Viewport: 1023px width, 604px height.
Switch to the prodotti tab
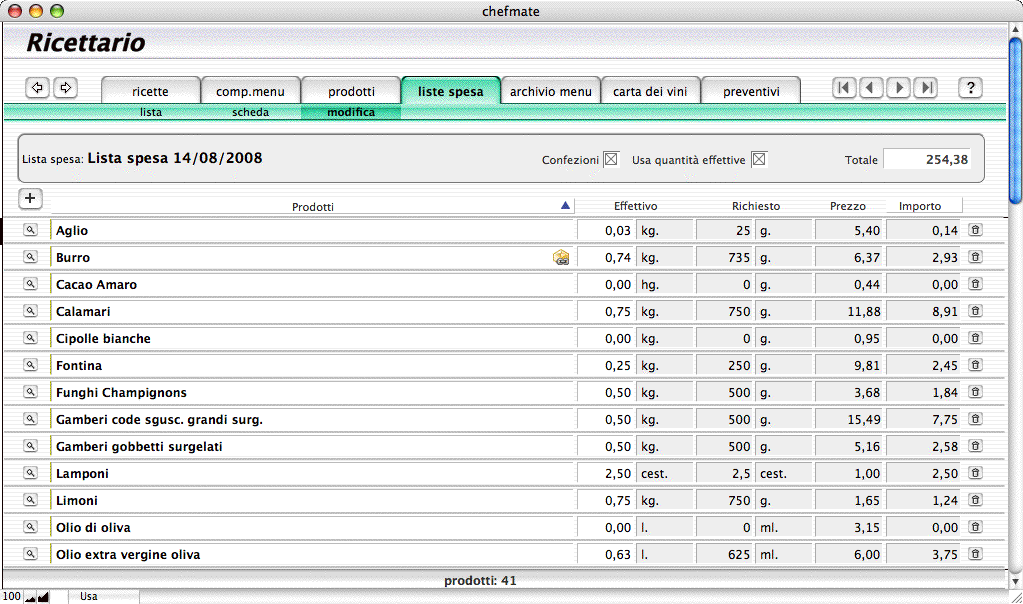click(351, 91)
